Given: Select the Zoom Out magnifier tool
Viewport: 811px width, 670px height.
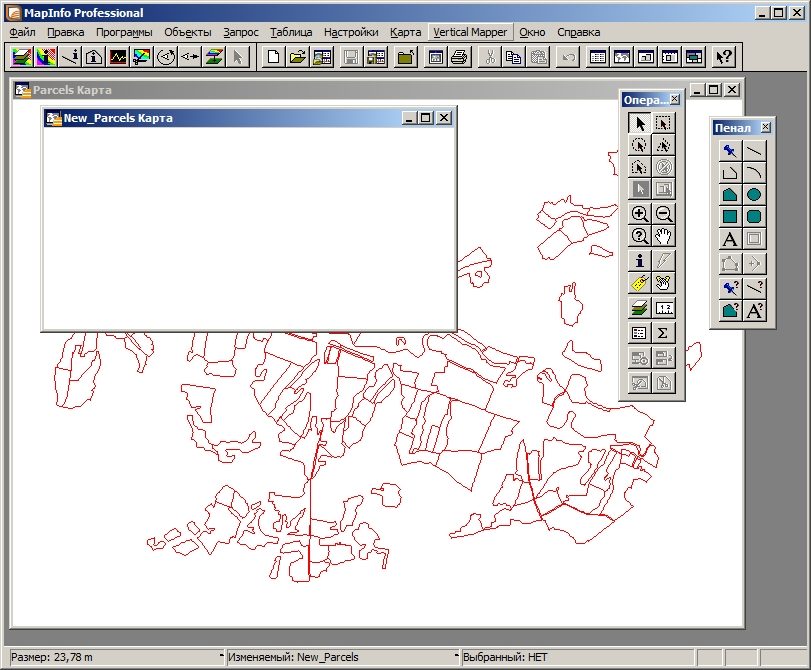Looking at the screenshot, I should click(x=664, y=213).
